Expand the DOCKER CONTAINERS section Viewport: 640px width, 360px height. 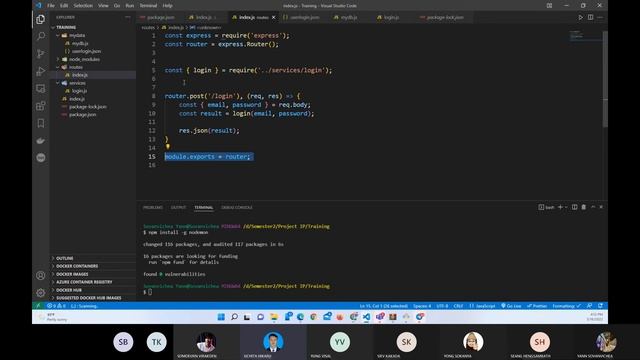(x=77, y=266)
